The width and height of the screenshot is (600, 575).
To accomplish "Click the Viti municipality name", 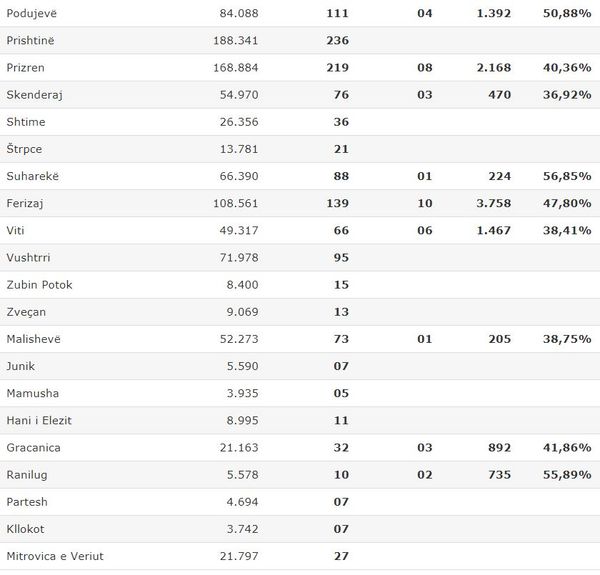I will pos(15,231).
